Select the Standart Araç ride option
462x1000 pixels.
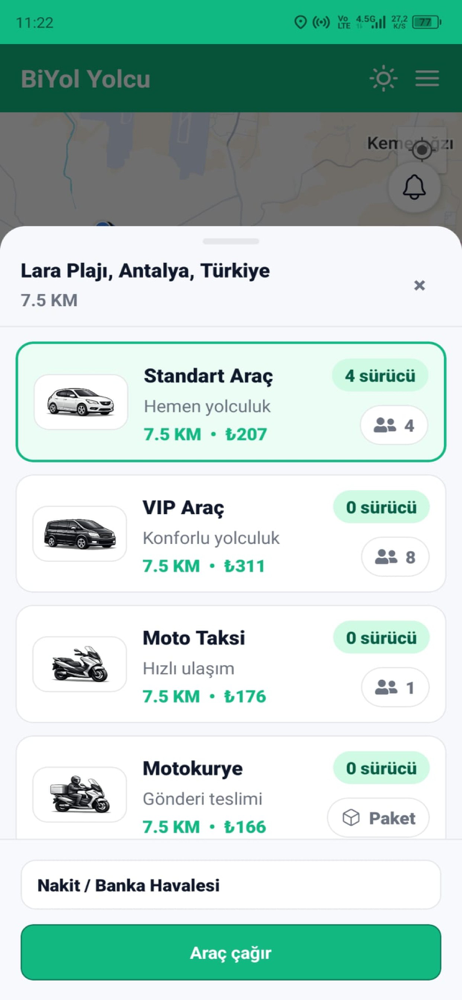231,402
